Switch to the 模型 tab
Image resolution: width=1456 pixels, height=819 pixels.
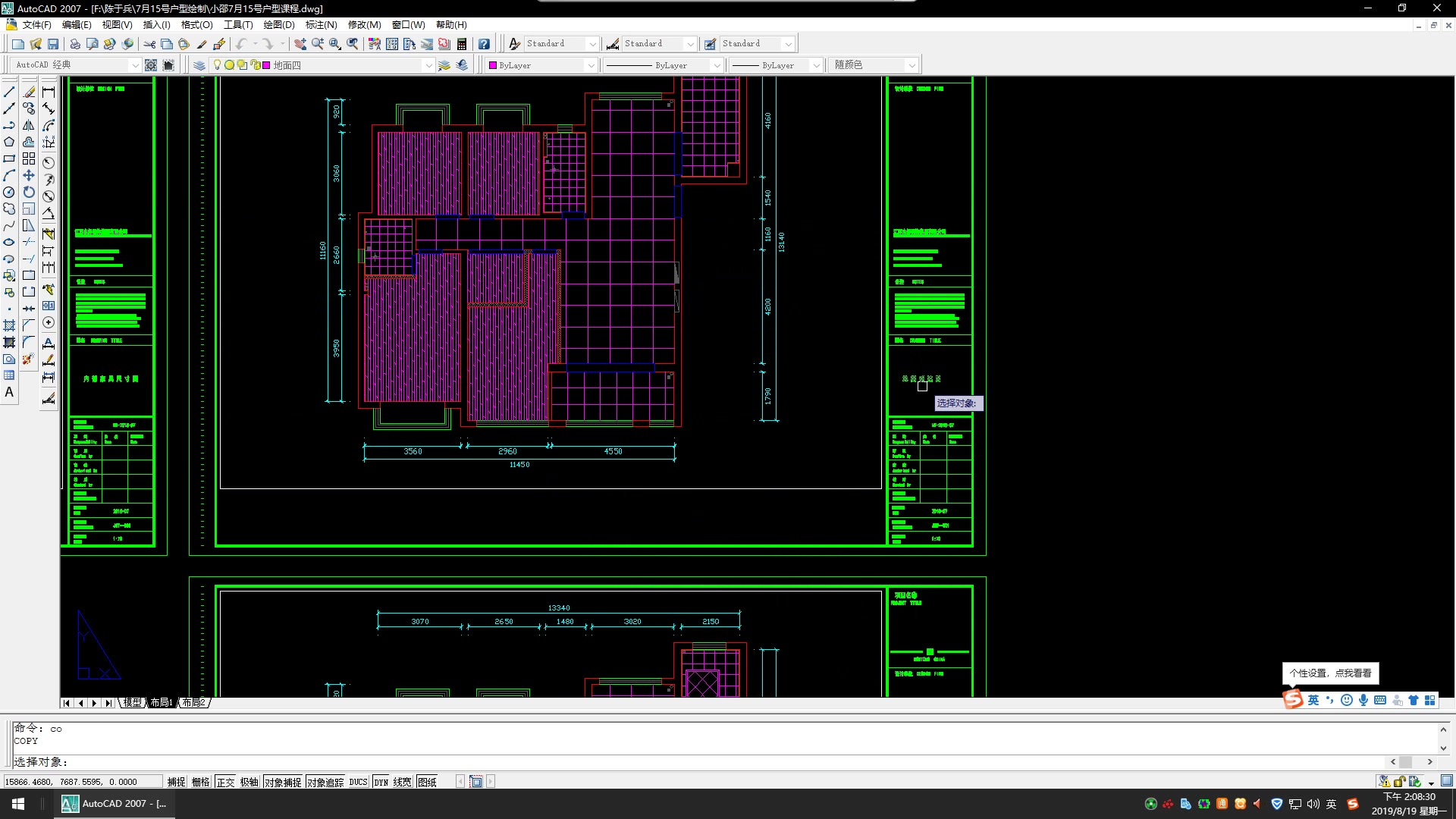pyautogui.click(x=132, y=703)
